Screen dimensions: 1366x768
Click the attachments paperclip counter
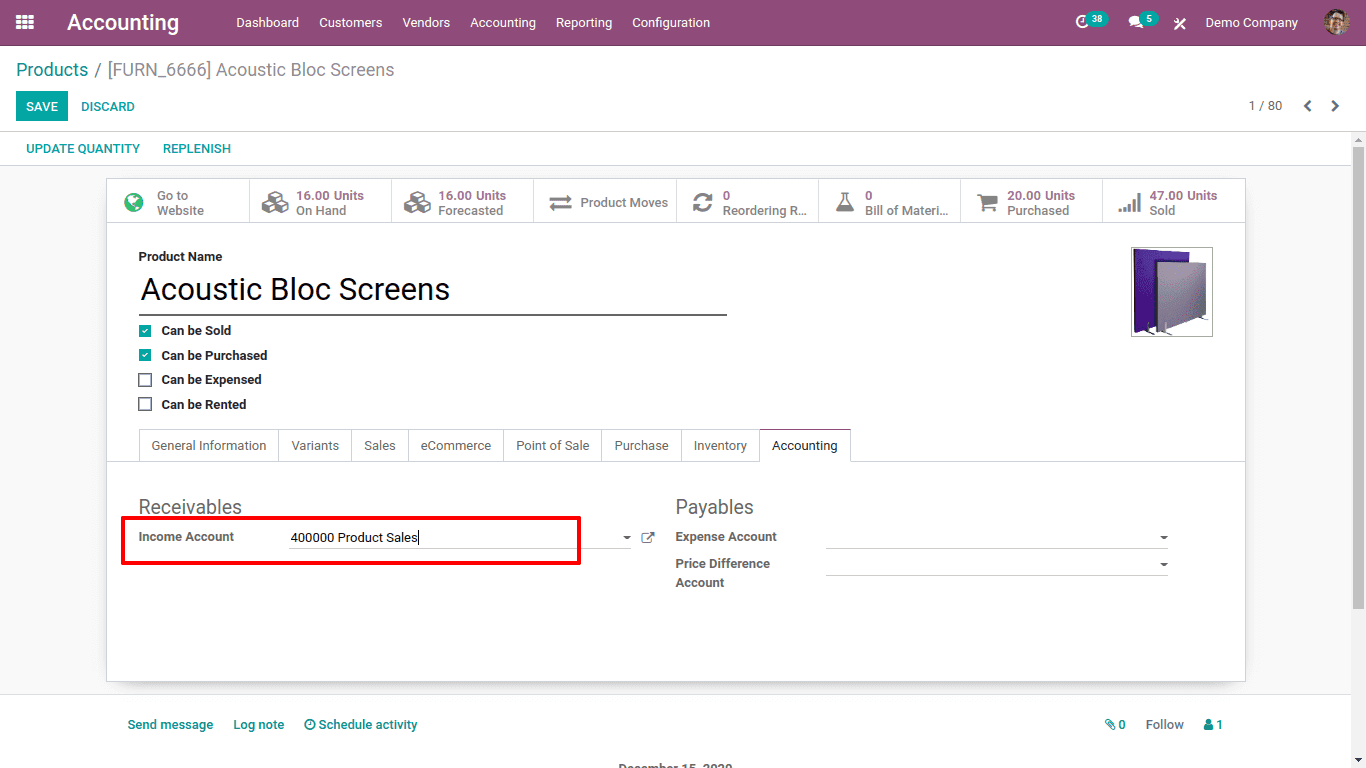pos(1115,725)
